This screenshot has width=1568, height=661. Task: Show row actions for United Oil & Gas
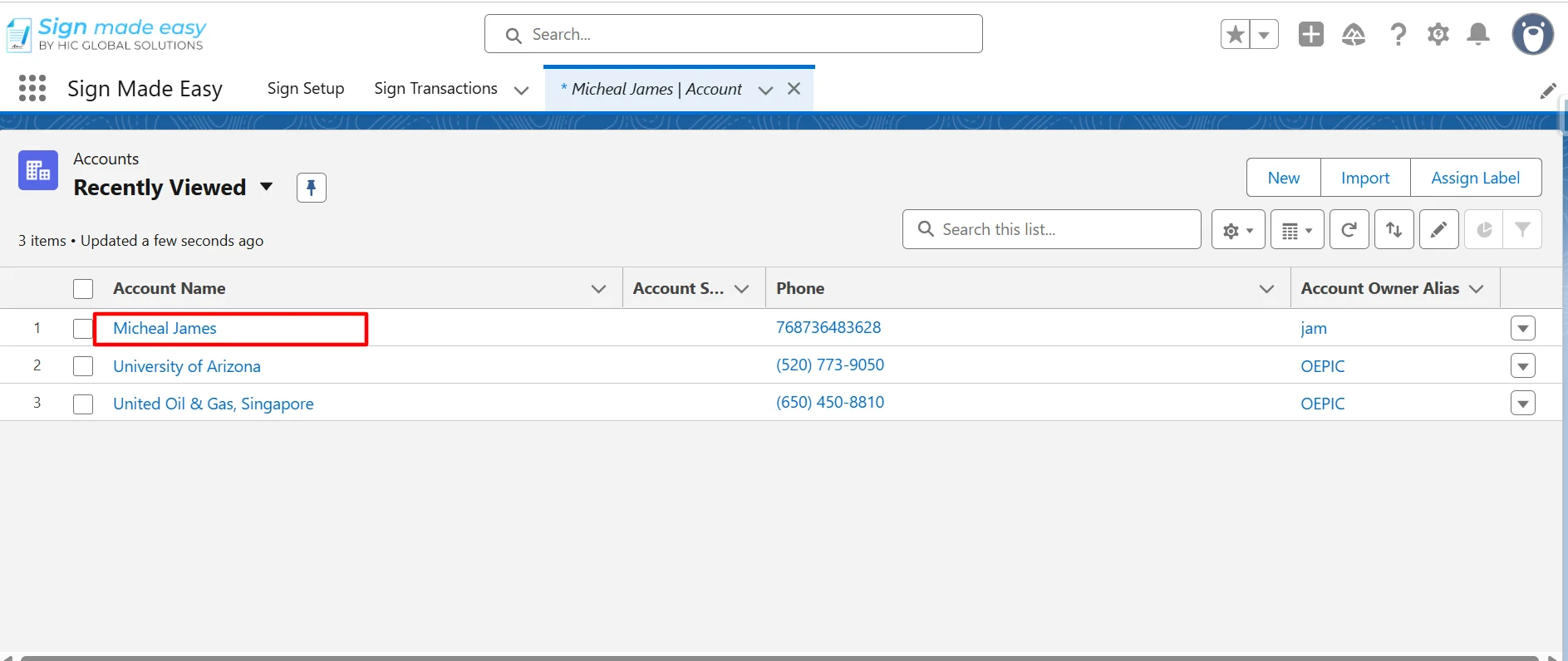1523,404
